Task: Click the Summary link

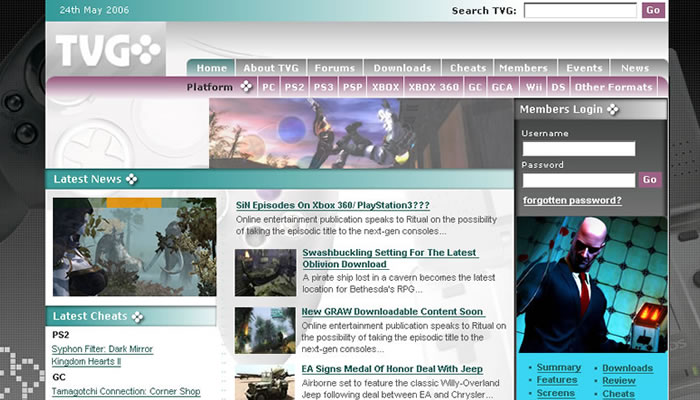Action: point(559,367)
